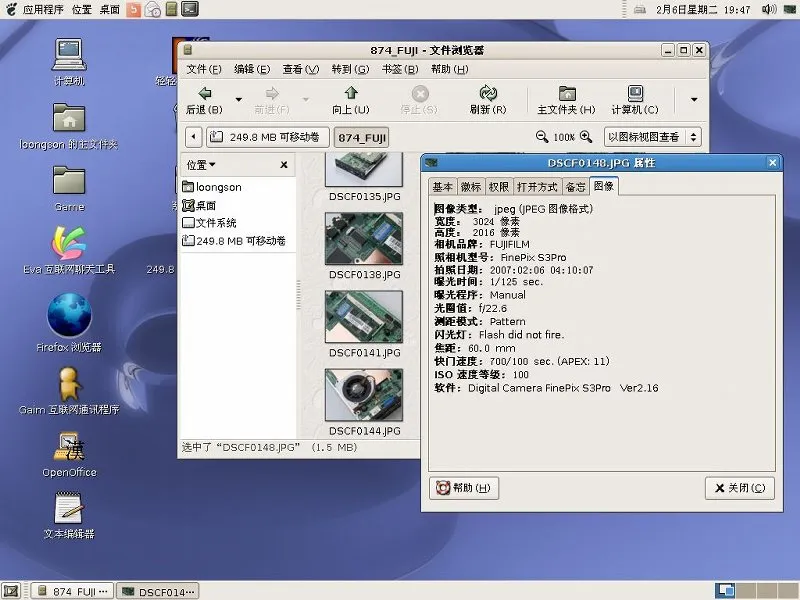Click the show desktop button
Viewport: 800px width, 600px height.
(x=10, y=591)
